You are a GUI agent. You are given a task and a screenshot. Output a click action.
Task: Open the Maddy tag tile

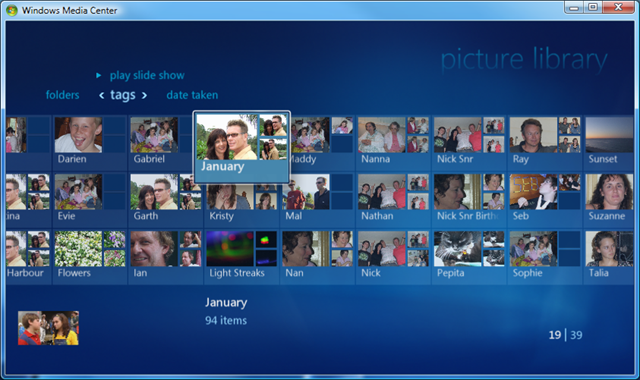click(322, 142)
